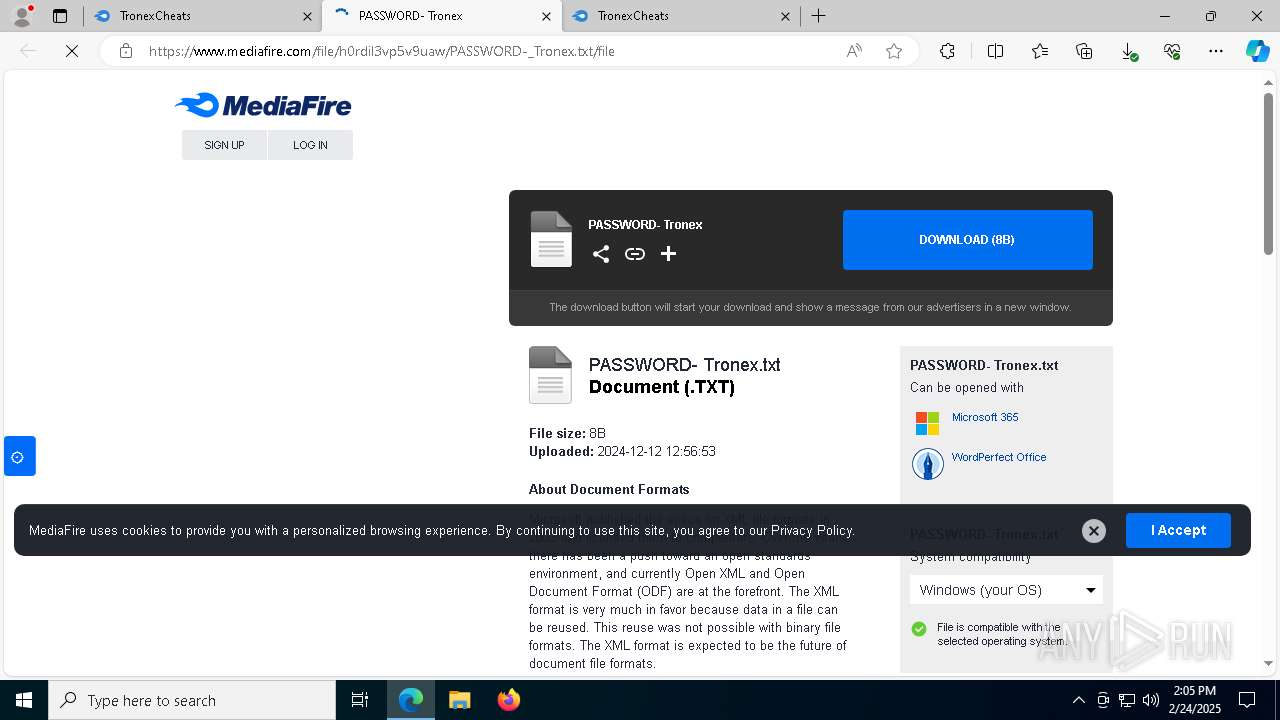Click I Accept on cookie banner
This screenshot has height=720, width=1280.
[1178, 530]
